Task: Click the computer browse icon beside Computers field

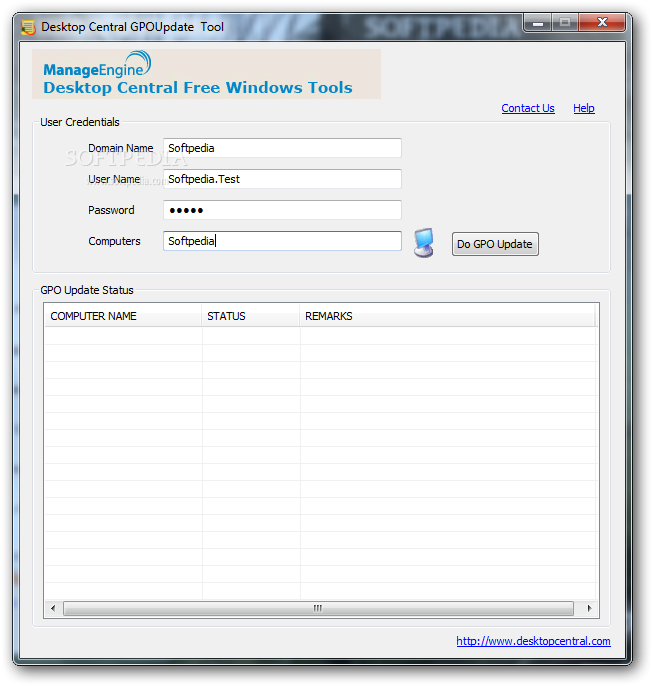Action: (424, 243)
